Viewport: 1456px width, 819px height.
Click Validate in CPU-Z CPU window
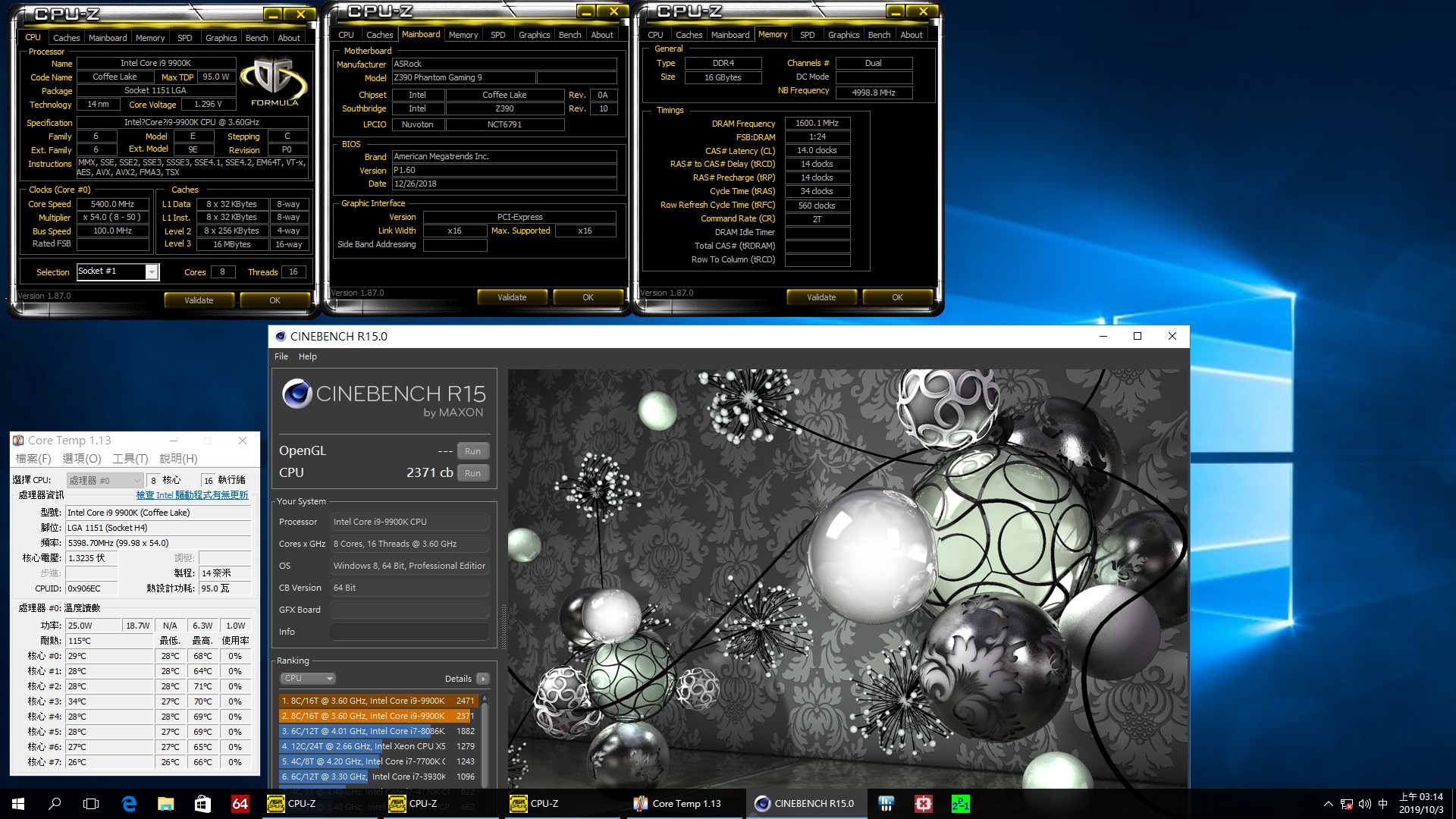pyautogui.click(x=199, y=300)
